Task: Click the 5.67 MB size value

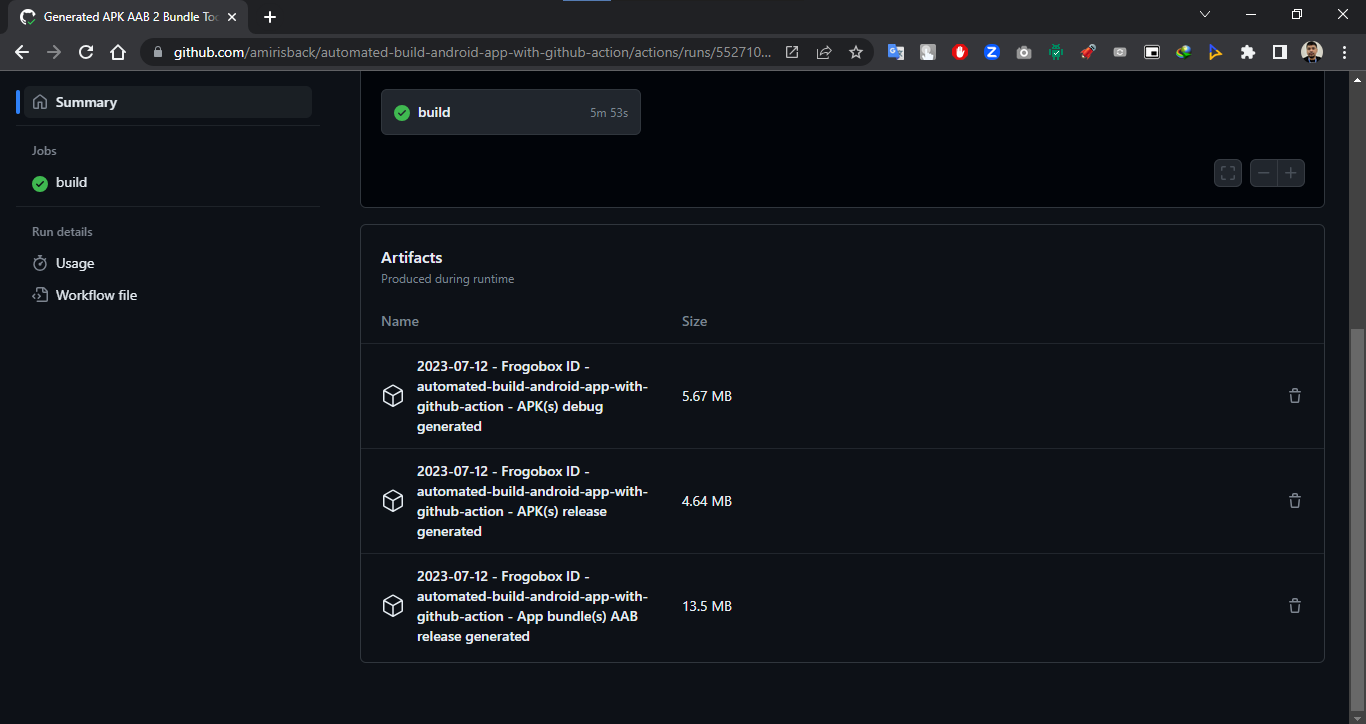Action: 707,396
